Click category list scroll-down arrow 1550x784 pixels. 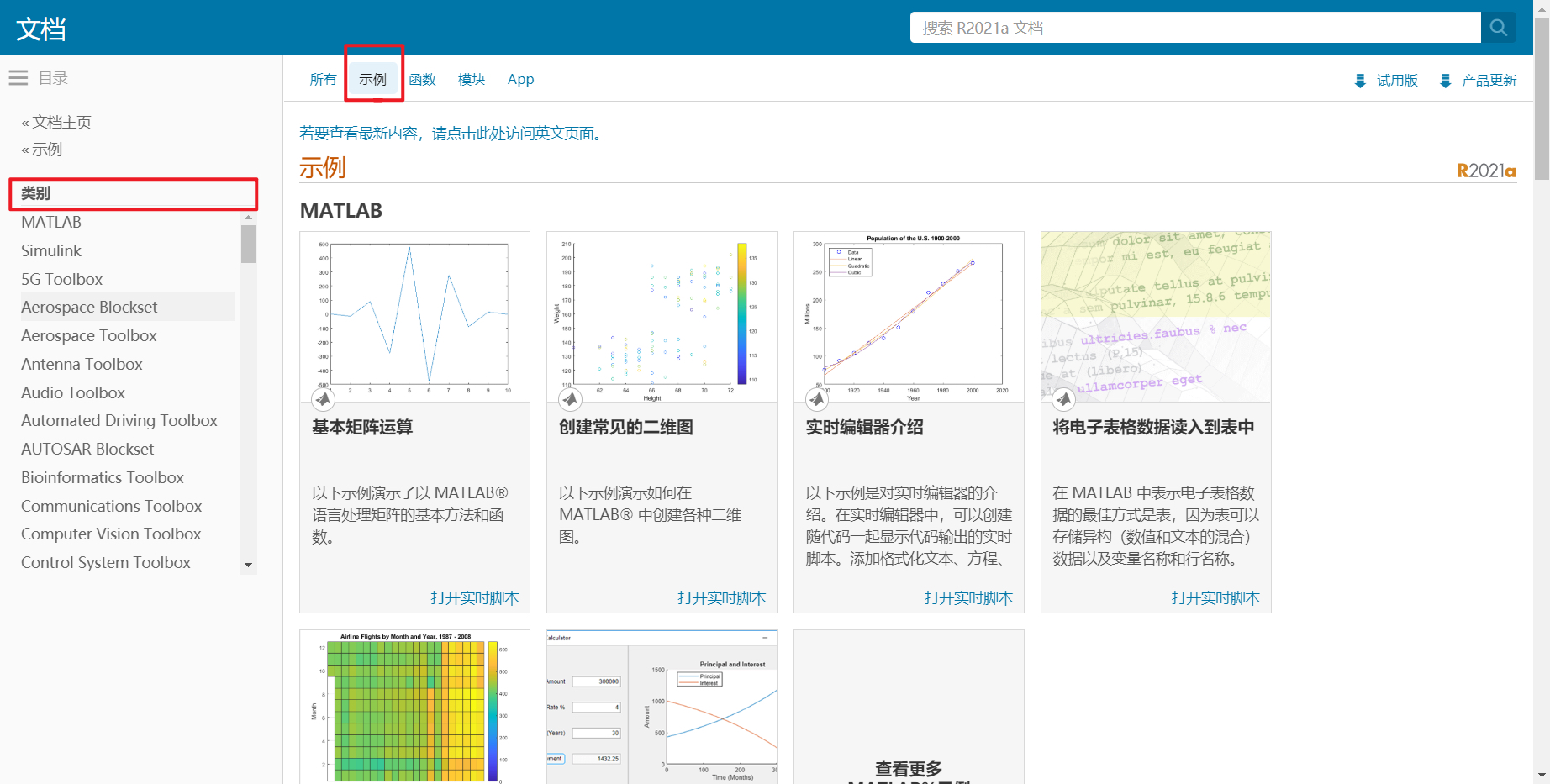(248, 566)
